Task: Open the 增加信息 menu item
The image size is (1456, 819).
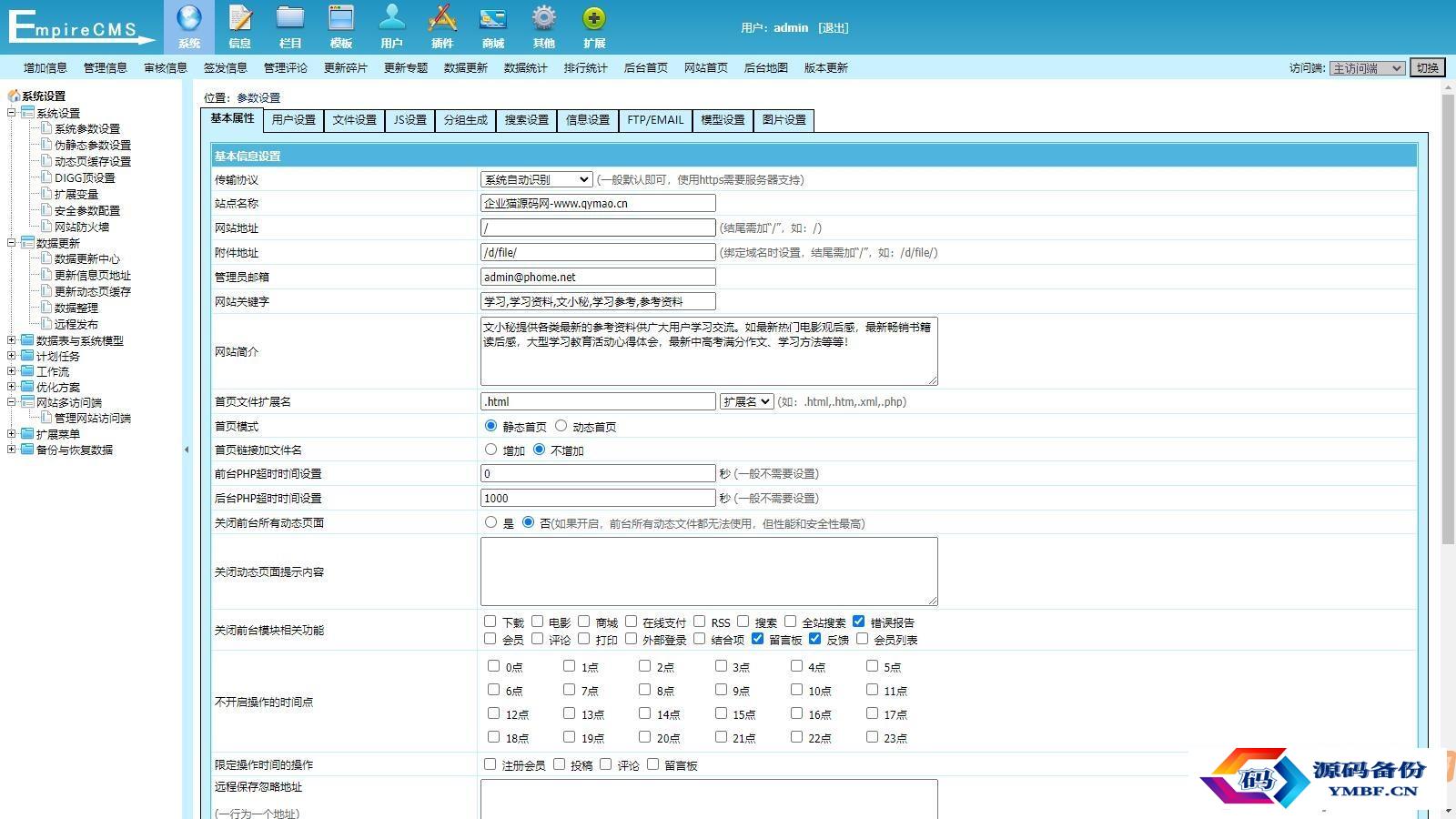Action: 45,68
